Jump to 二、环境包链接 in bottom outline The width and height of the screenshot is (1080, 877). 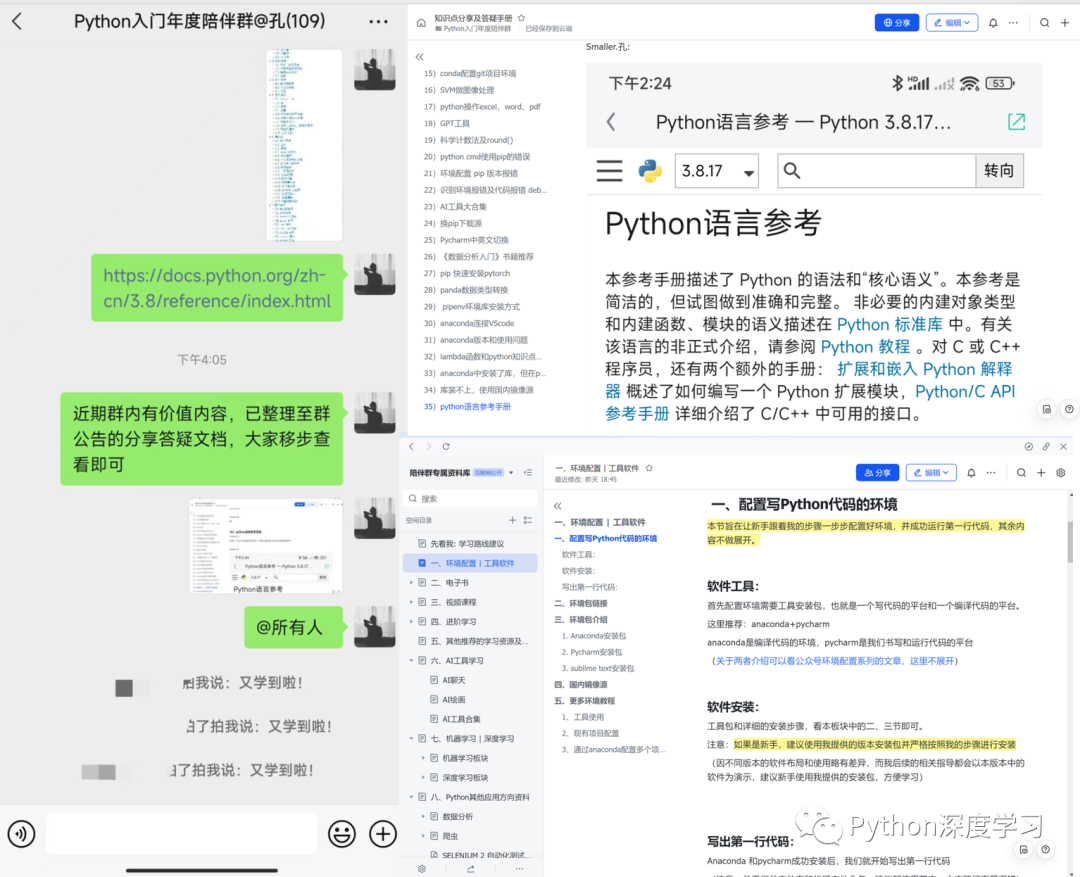point(581,603)
